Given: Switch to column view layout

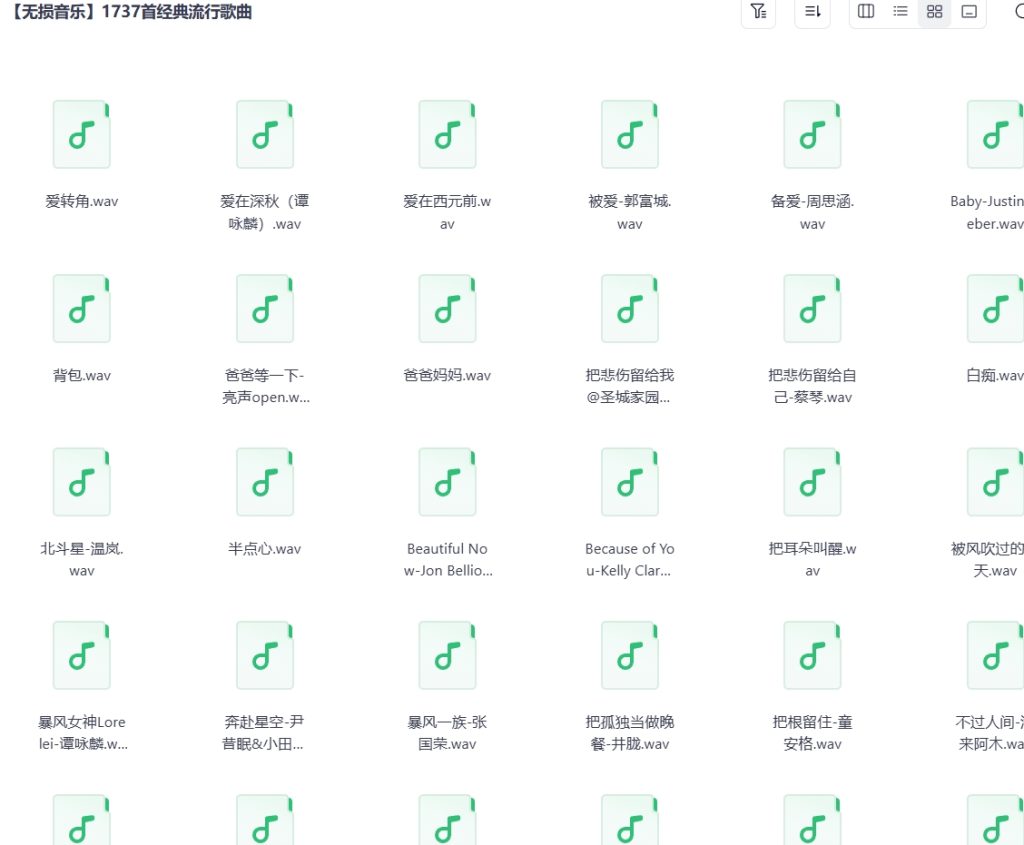Looking at the screenshot, I should click(x=866, y=12).
